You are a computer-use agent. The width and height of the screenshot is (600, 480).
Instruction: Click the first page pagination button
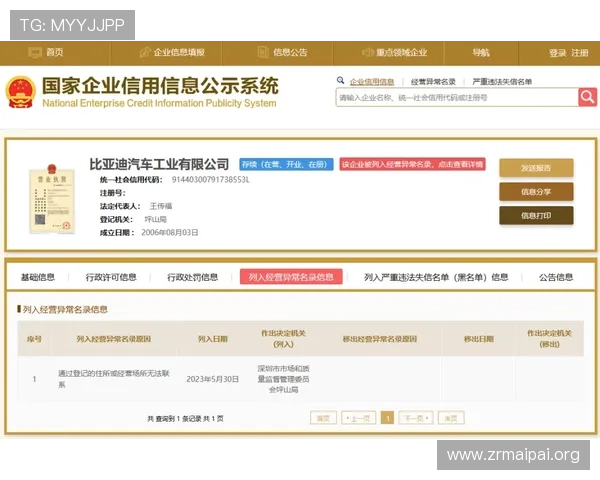pyautogui.click(x=323, y=418)
